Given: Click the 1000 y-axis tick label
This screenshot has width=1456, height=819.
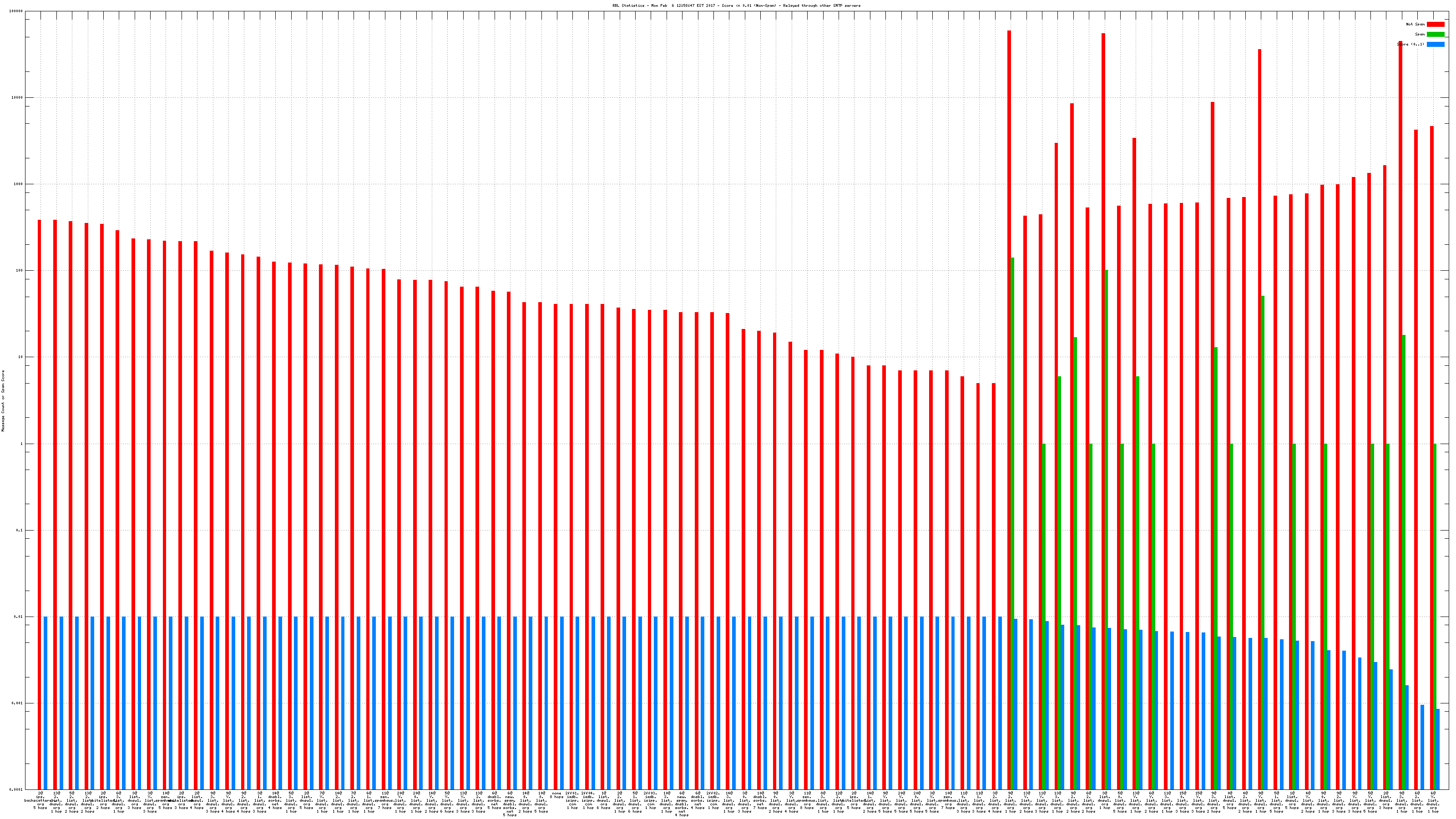Looking at the screenshot, I should pyautogui.click(x=19, y=184).
